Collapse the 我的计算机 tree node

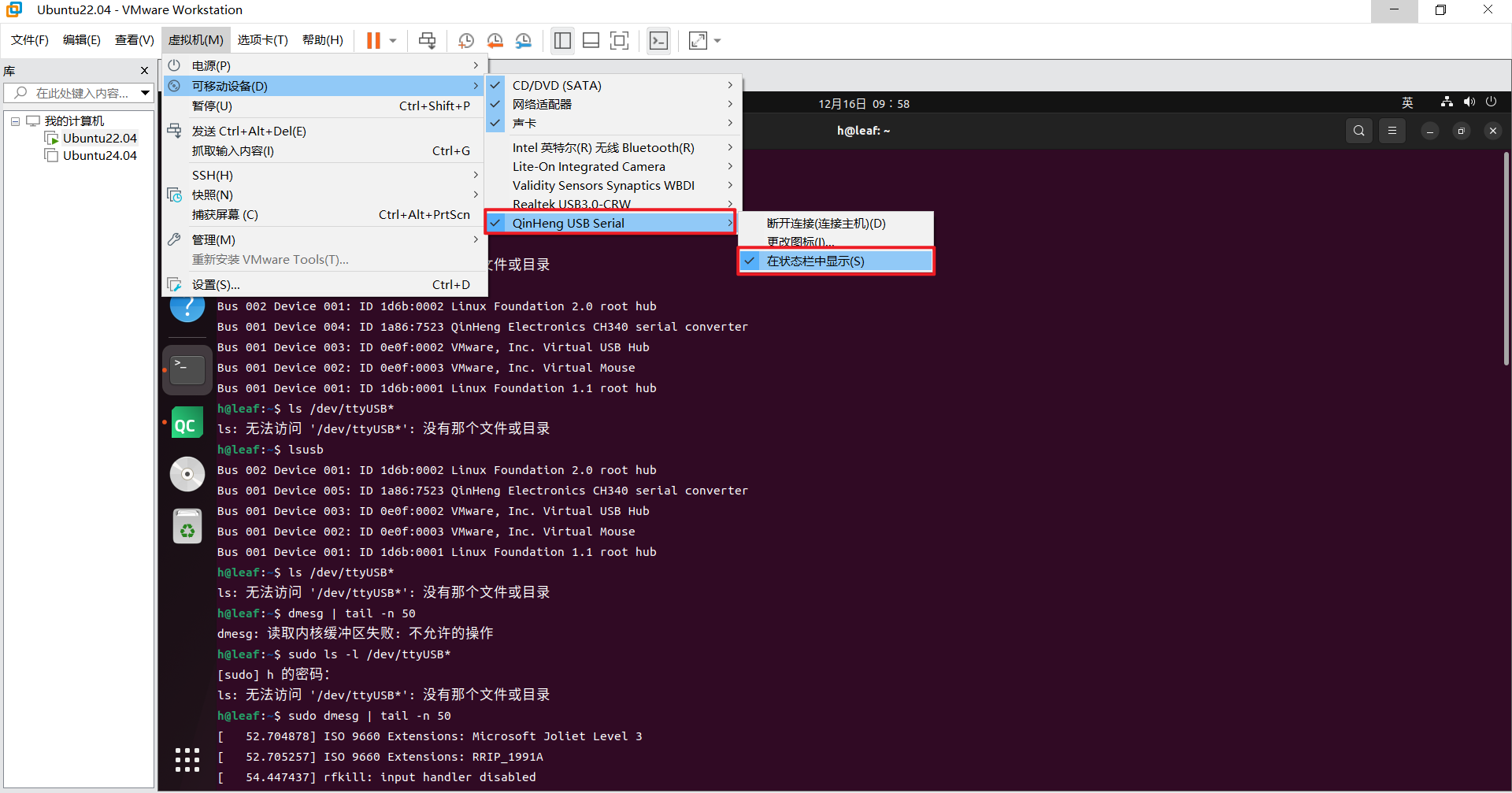coord(15,121)
